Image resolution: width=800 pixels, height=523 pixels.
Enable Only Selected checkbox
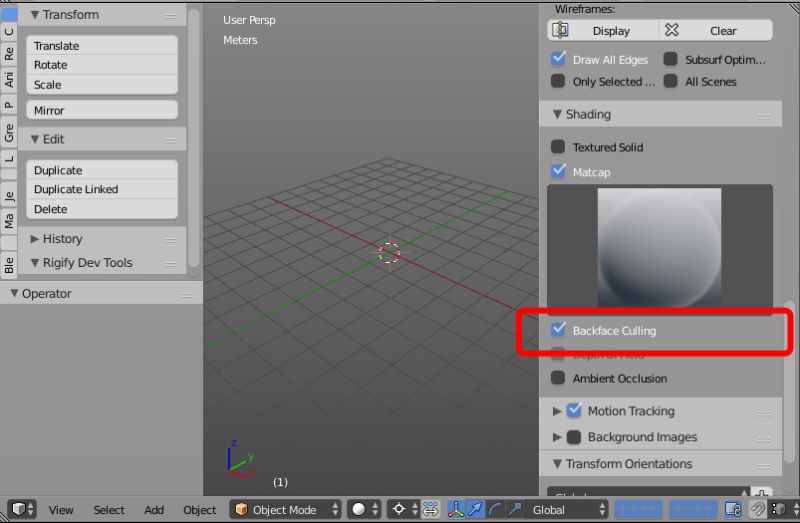(x=558, y=81)
